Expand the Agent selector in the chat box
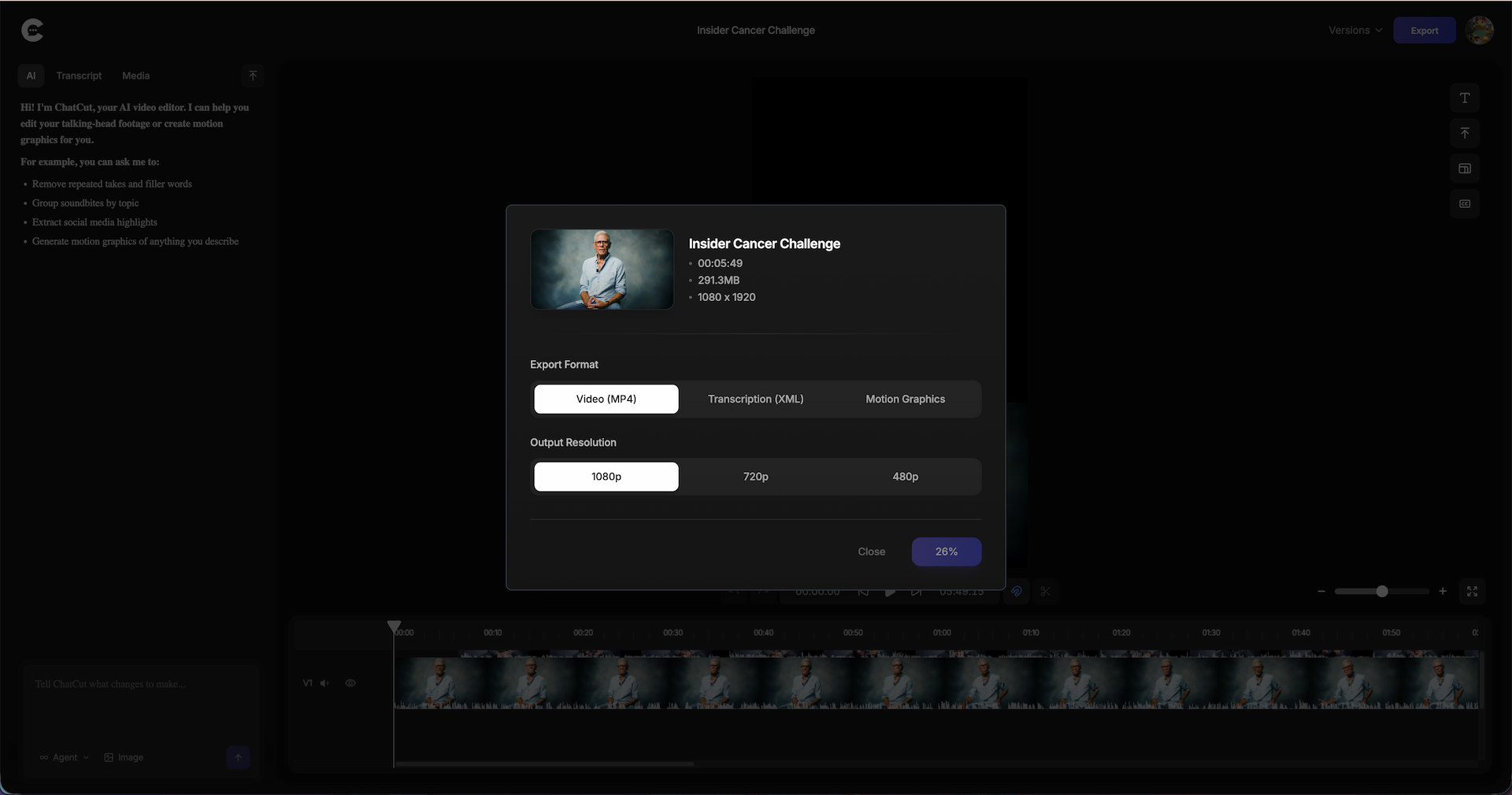Screen dimensions: 1512x795 pyautogui.click(x=64, y=757)
